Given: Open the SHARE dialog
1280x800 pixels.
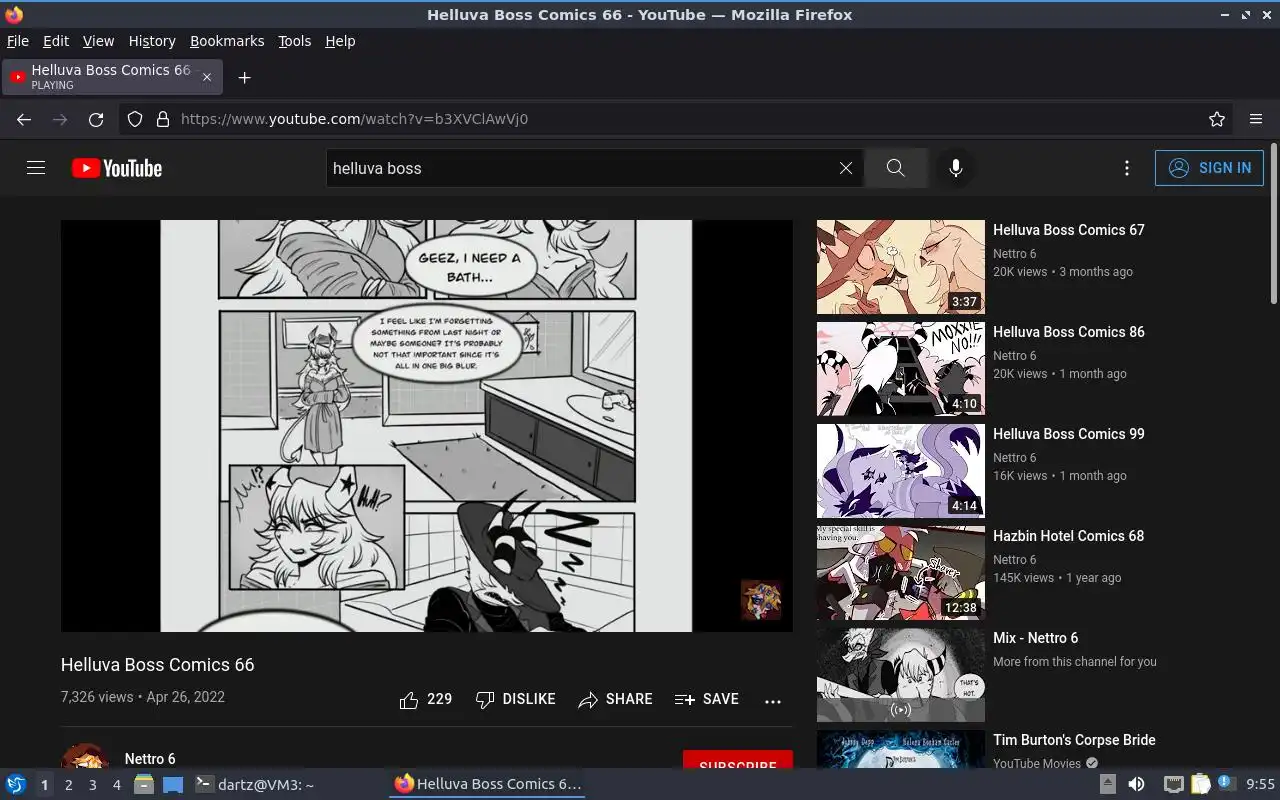Looking at the screenshot, I should click(x=615, y=699).
